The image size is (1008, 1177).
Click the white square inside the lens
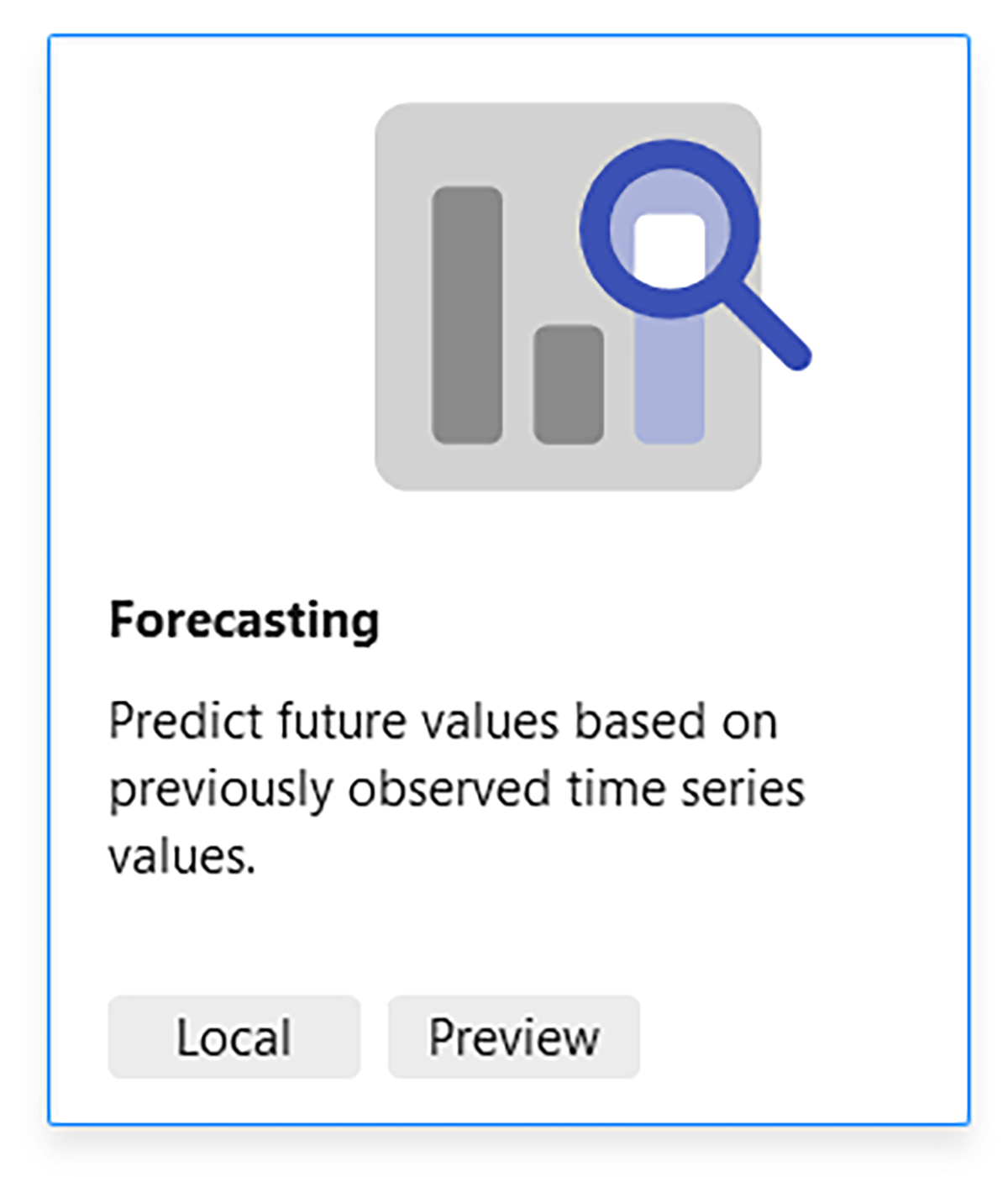(x=669, y=245)
